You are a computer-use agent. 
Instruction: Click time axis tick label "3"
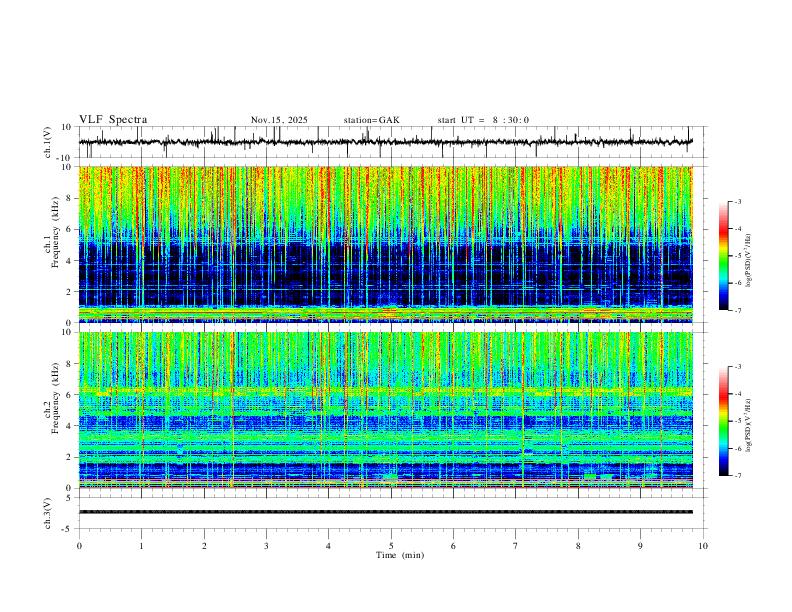[x=266, y=546]
